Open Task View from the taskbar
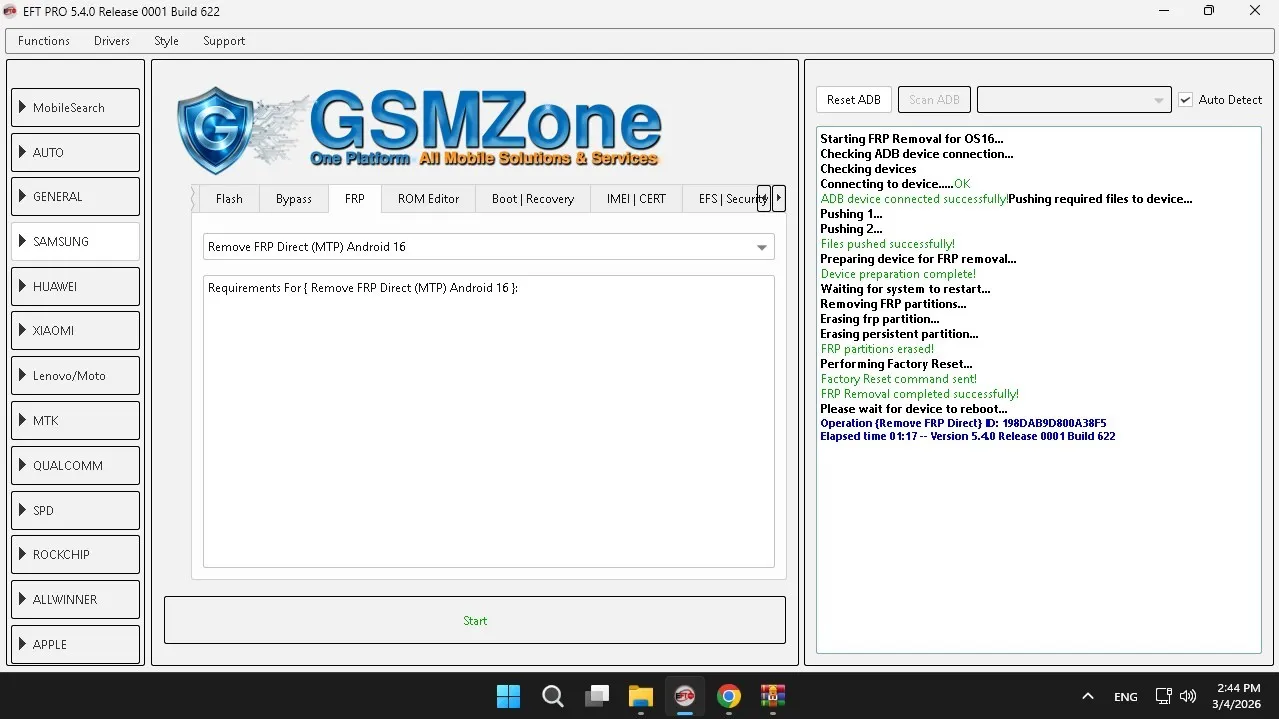 coord(597,696)
